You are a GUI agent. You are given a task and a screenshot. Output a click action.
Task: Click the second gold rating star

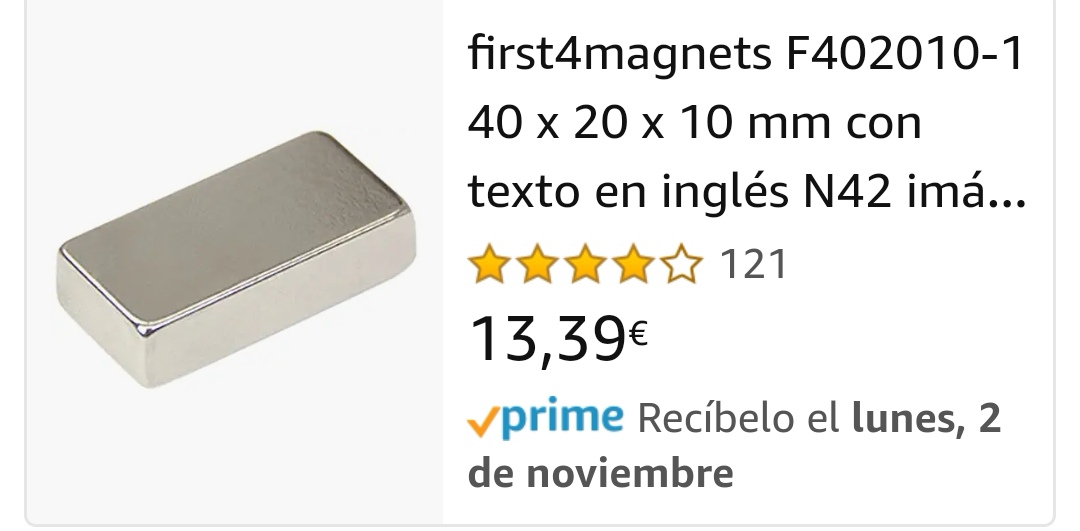tap(537, 264)
